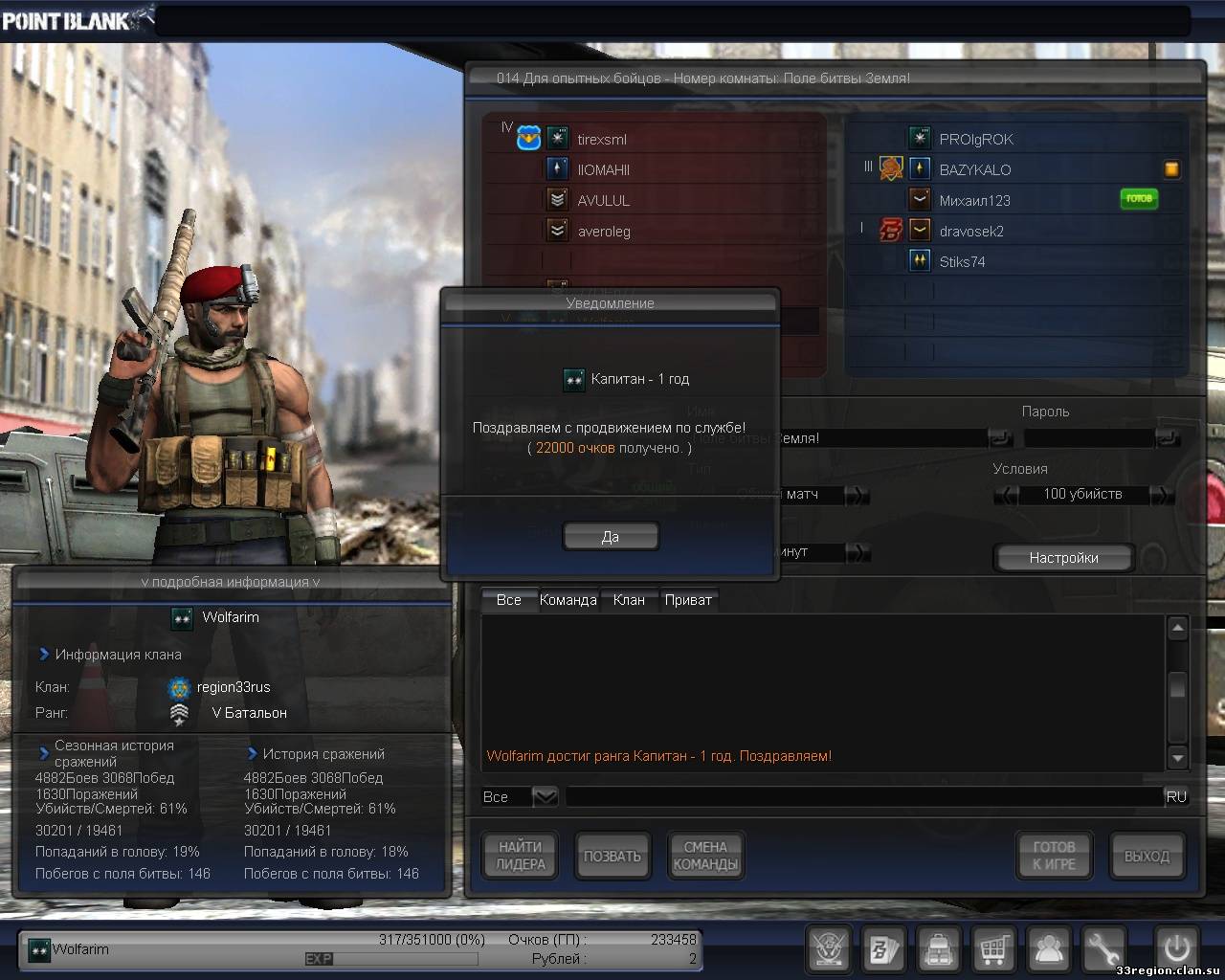
Task: Click Wolfarim's rank icon in bottom status bar
Action: [39, 950]
